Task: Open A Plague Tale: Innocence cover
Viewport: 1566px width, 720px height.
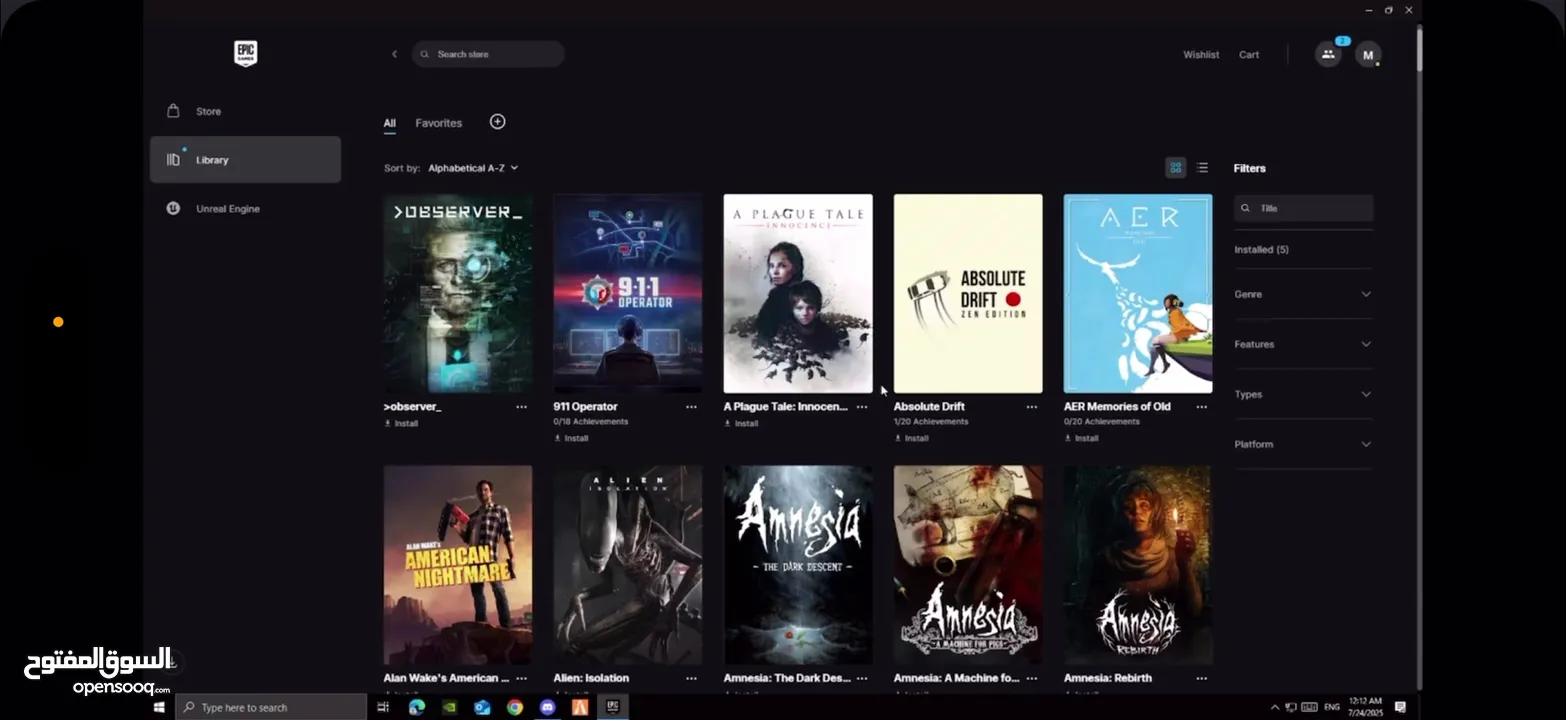Action: point(798,293)
